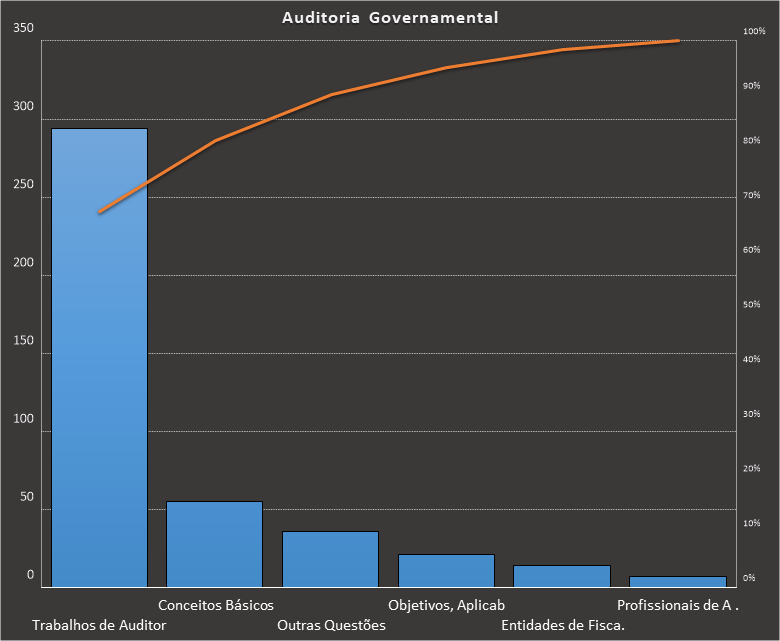Select the smallest Profissionais de A. bar

pyautogui.click(x=677, y=581)
